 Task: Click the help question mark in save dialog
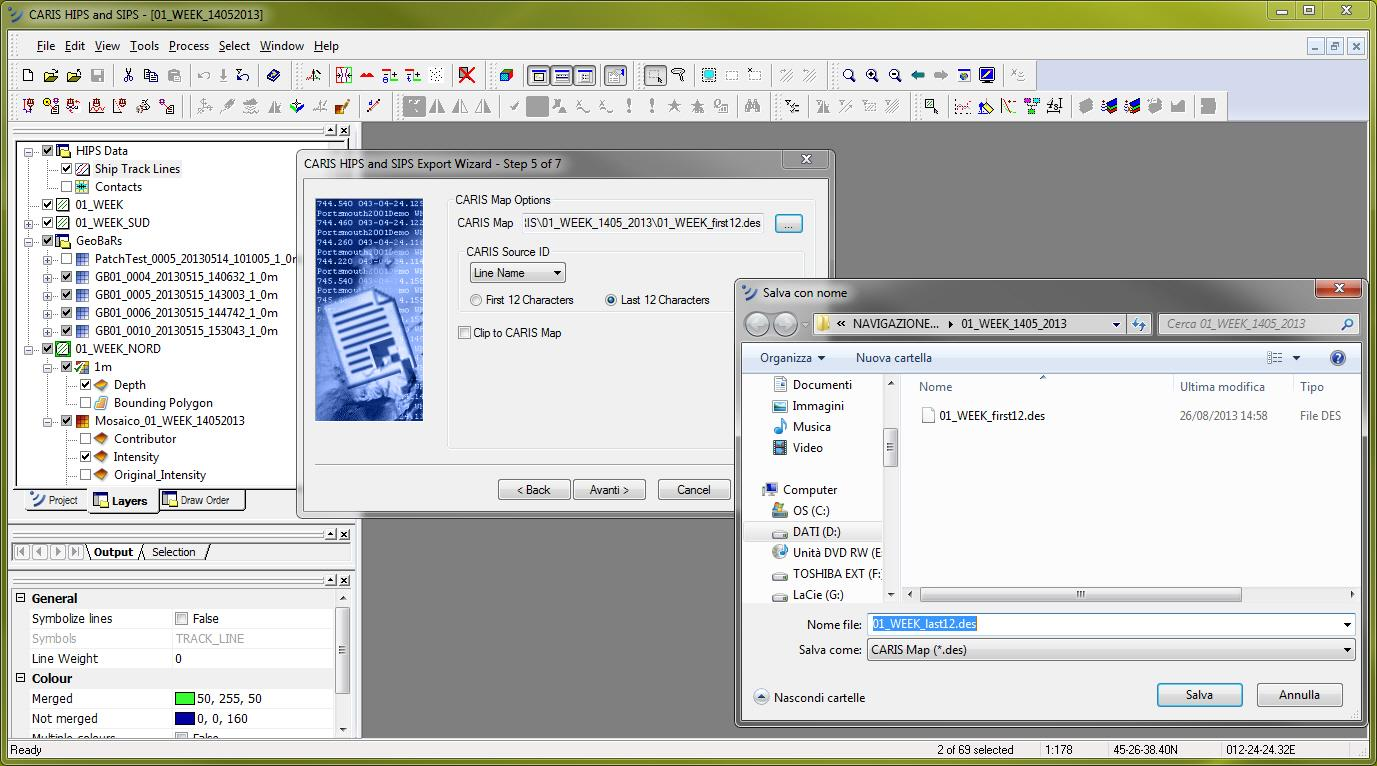tap(1338, 358)
